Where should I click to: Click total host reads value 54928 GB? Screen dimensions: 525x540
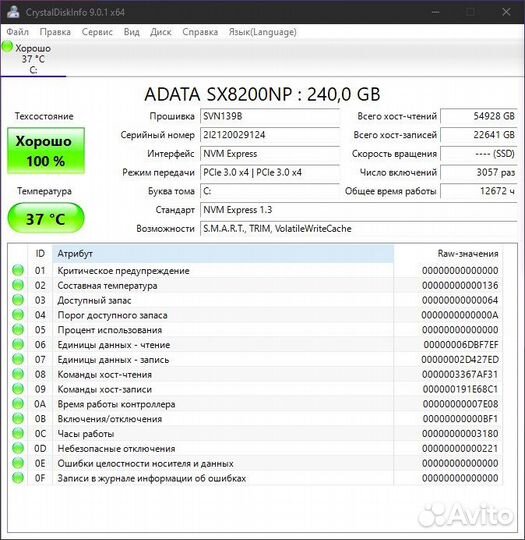(478, 116)
